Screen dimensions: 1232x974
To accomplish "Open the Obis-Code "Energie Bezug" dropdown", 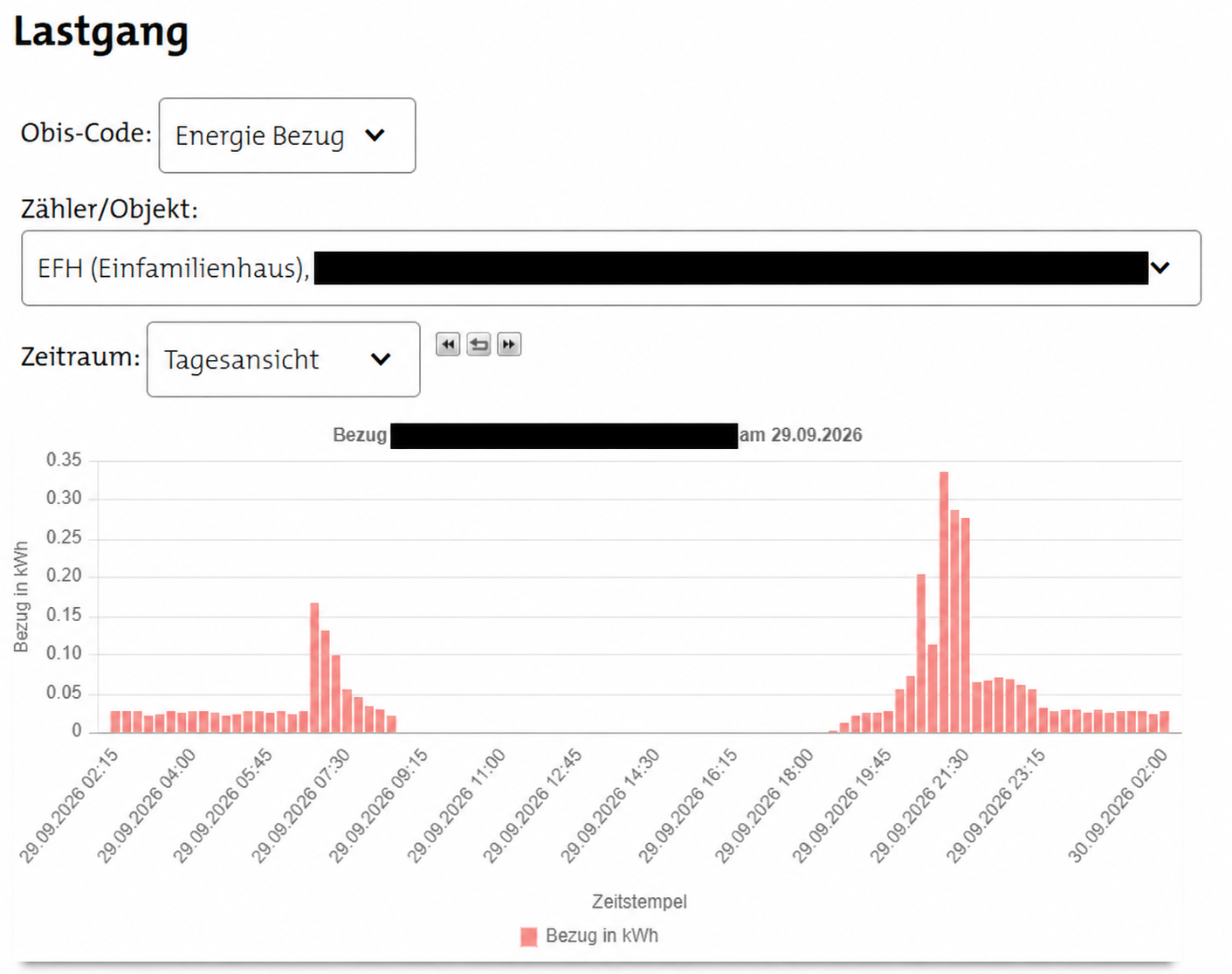I will pos(287,135).
